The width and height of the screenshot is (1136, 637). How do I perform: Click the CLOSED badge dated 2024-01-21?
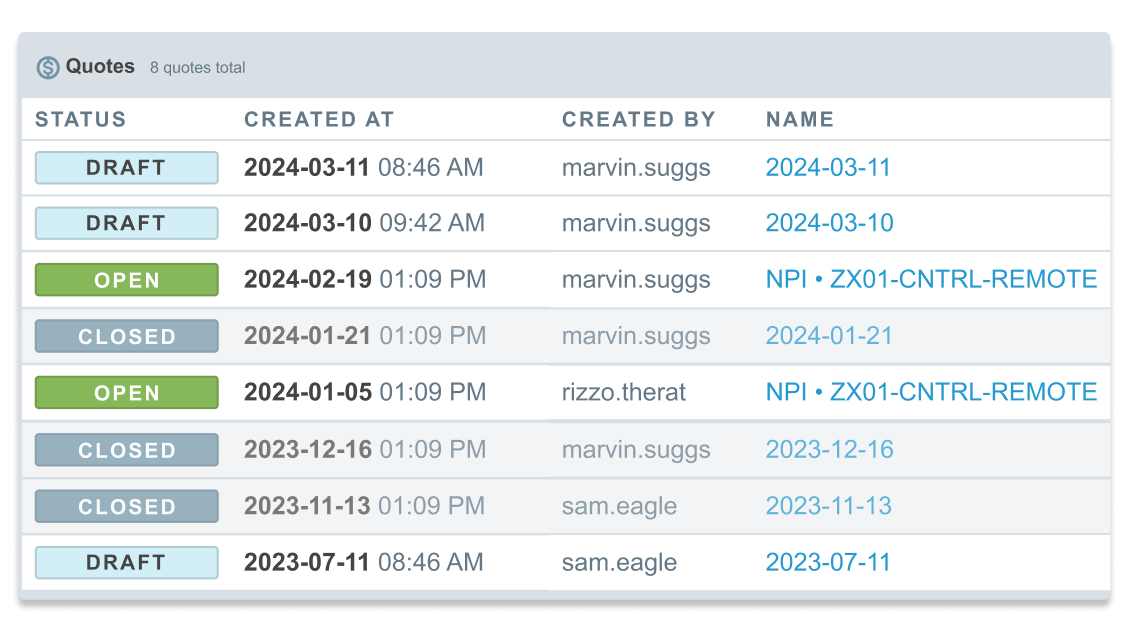click(x=127, y=336)
